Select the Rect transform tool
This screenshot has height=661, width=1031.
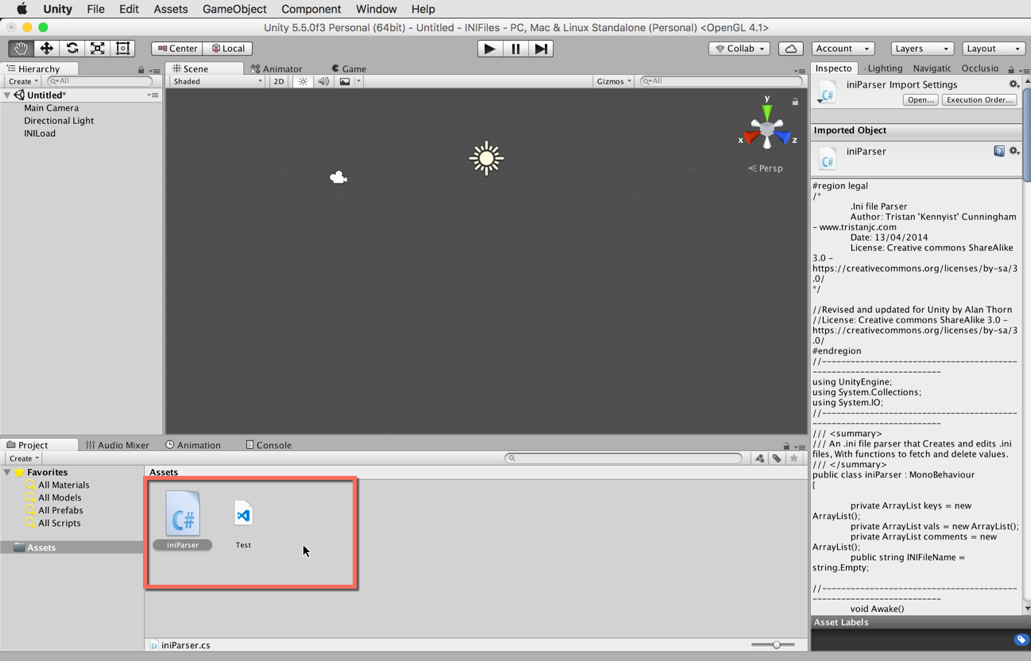(123, 49)
